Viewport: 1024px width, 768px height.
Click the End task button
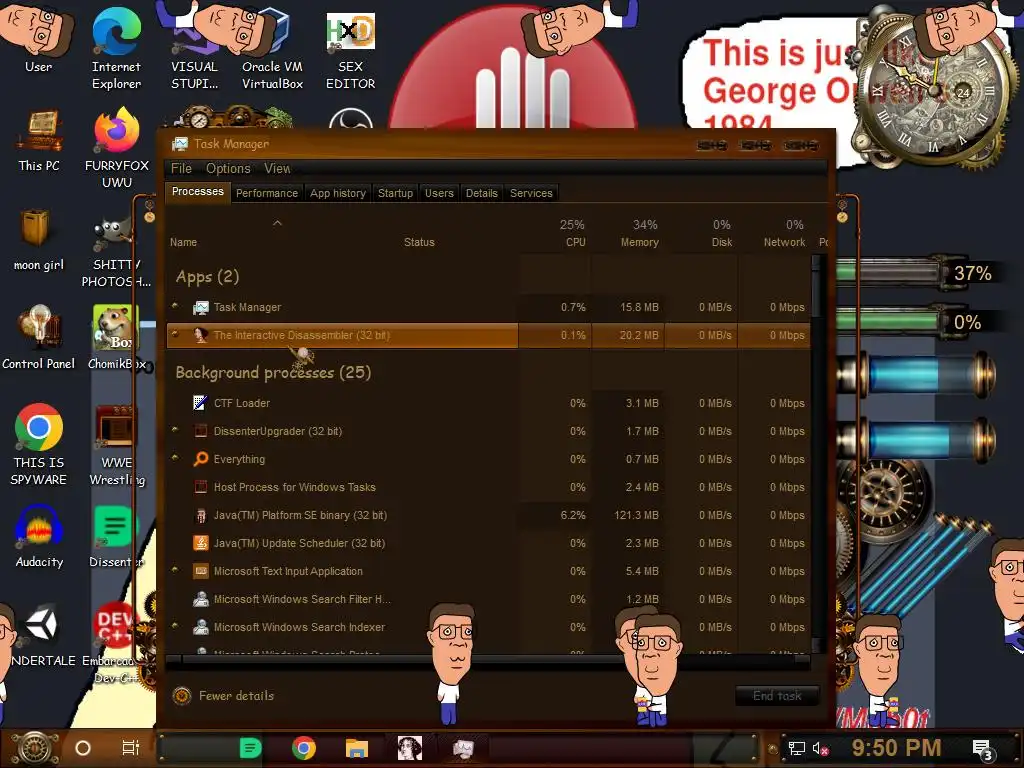777,696
